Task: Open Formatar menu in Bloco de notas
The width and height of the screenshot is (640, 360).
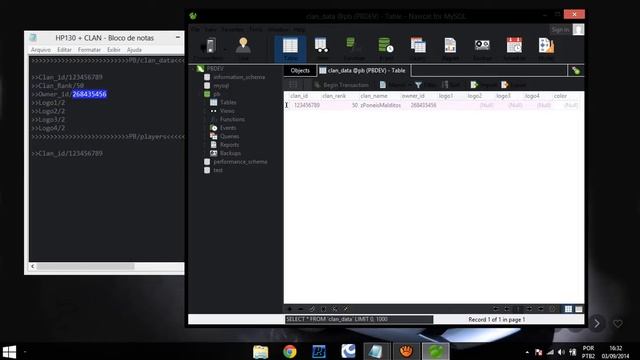Action: [89, 50]
